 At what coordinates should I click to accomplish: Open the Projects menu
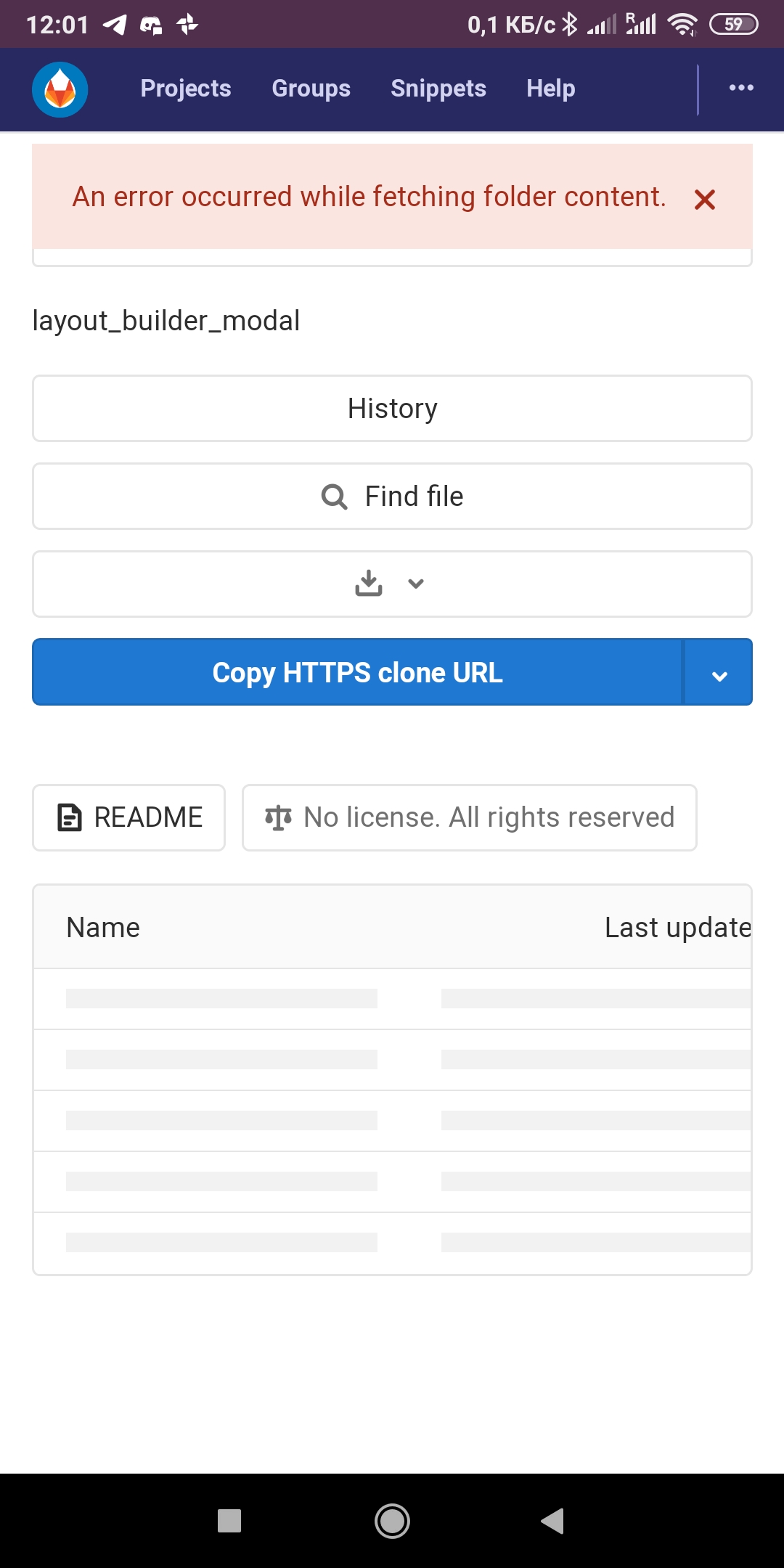pyautogui.click(x=186, y=89)
